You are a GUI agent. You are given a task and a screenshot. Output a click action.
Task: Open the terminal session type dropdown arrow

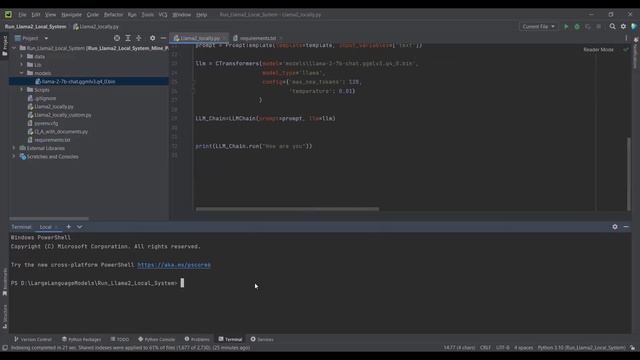click(80, 227)
